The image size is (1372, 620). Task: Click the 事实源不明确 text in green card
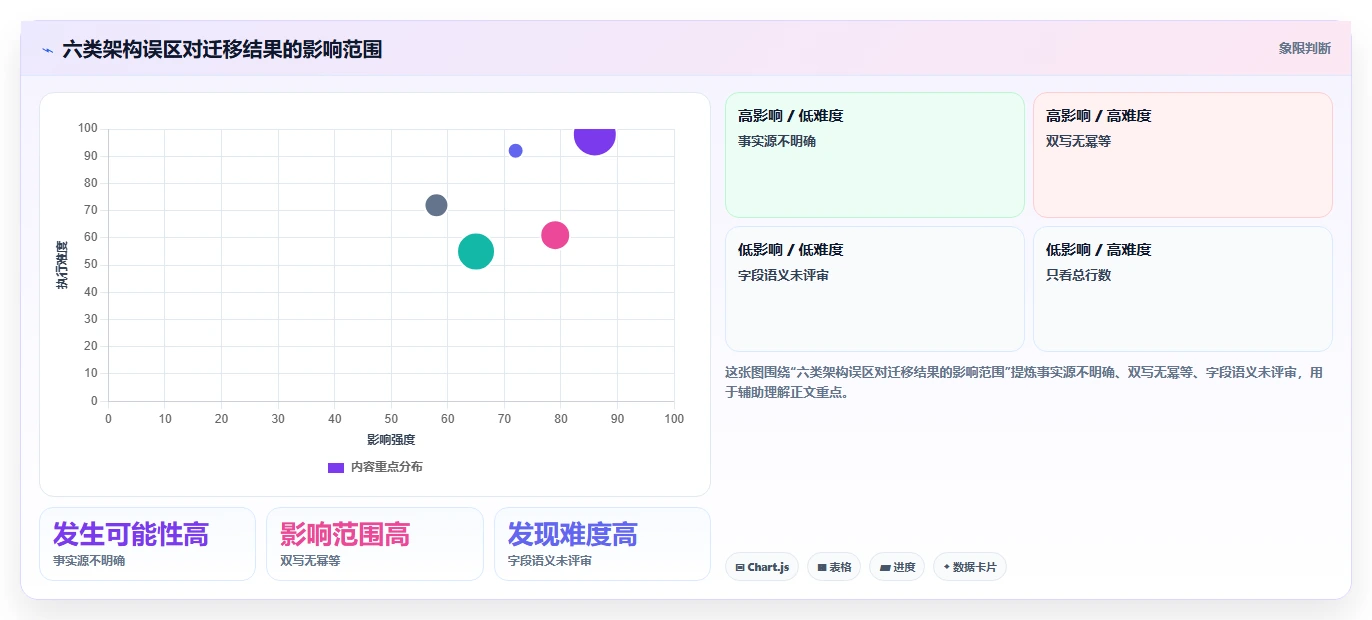point(777,142)
